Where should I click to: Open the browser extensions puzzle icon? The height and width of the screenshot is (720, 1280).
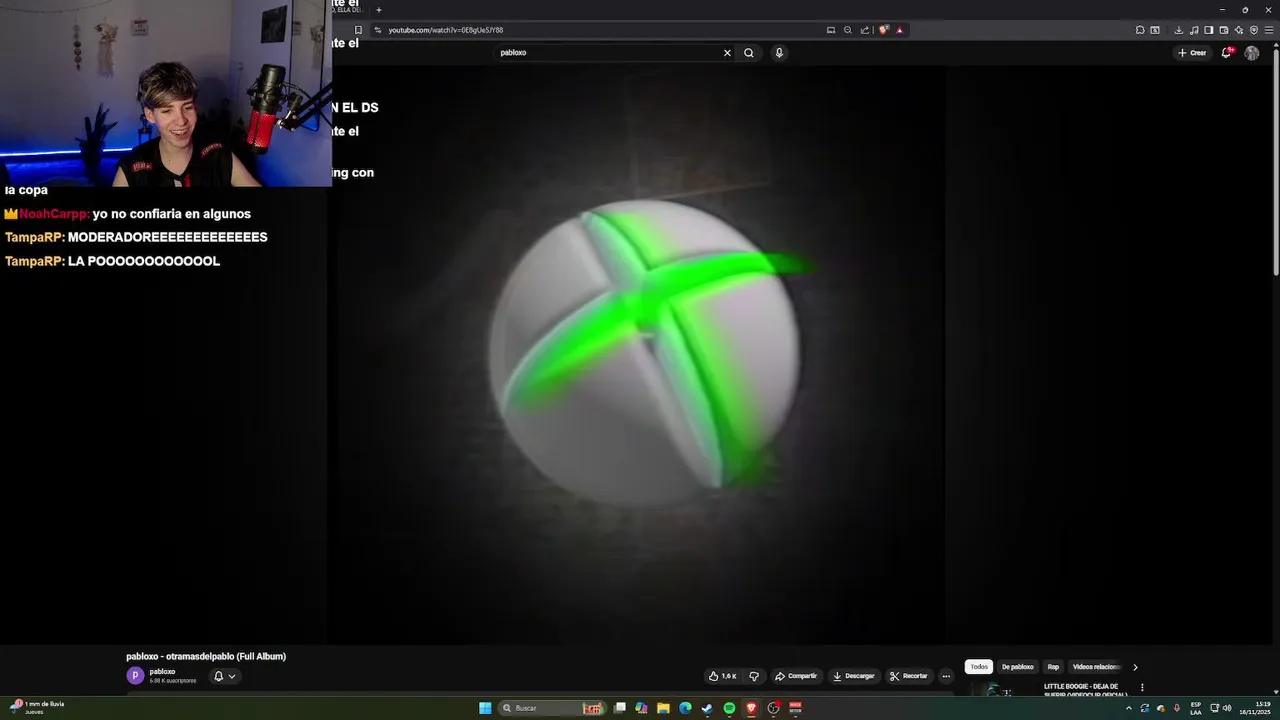pyautogui.click(x=1140, y=30)
